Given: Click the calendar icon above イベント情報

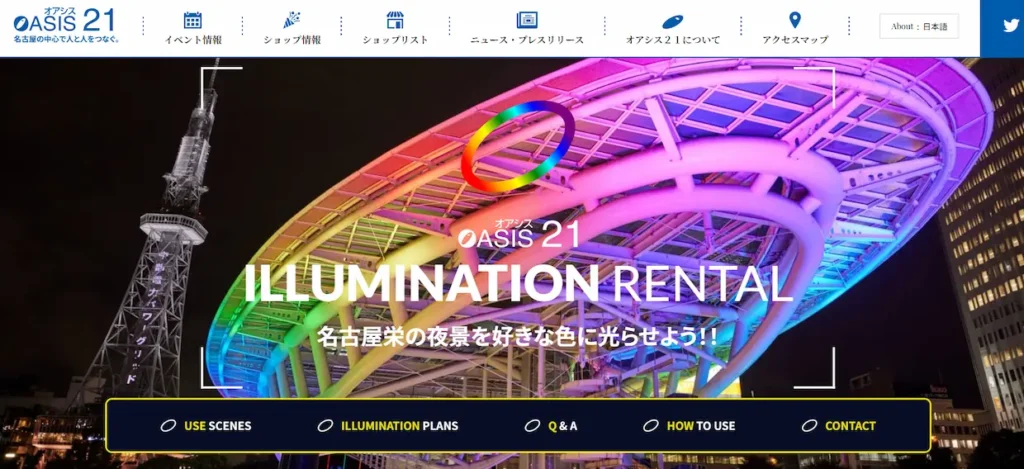Looking at the screenshot, I should point(193,20).
